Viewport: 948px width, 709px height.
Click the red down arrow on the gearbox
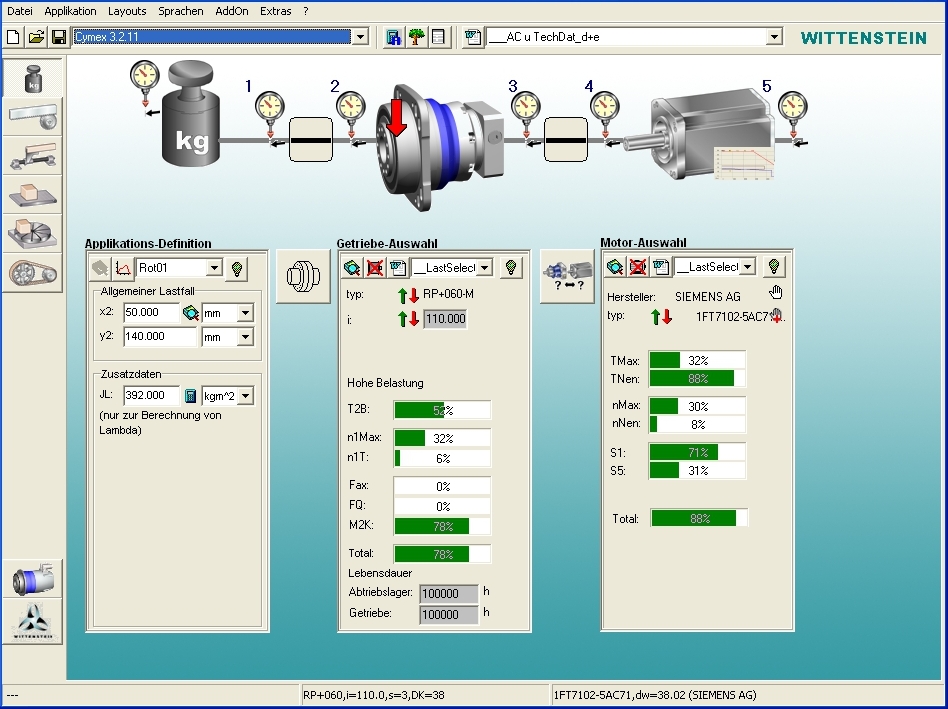point(397,118)
